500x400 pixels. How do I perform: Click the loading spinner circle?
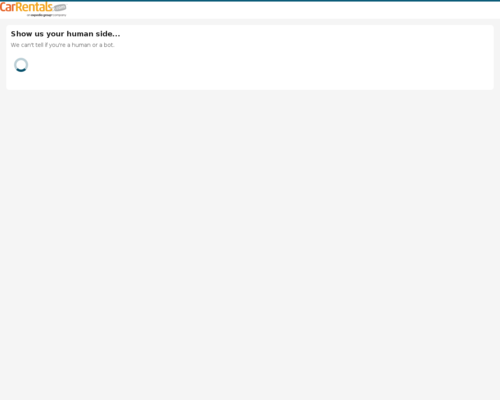(21, 65)
